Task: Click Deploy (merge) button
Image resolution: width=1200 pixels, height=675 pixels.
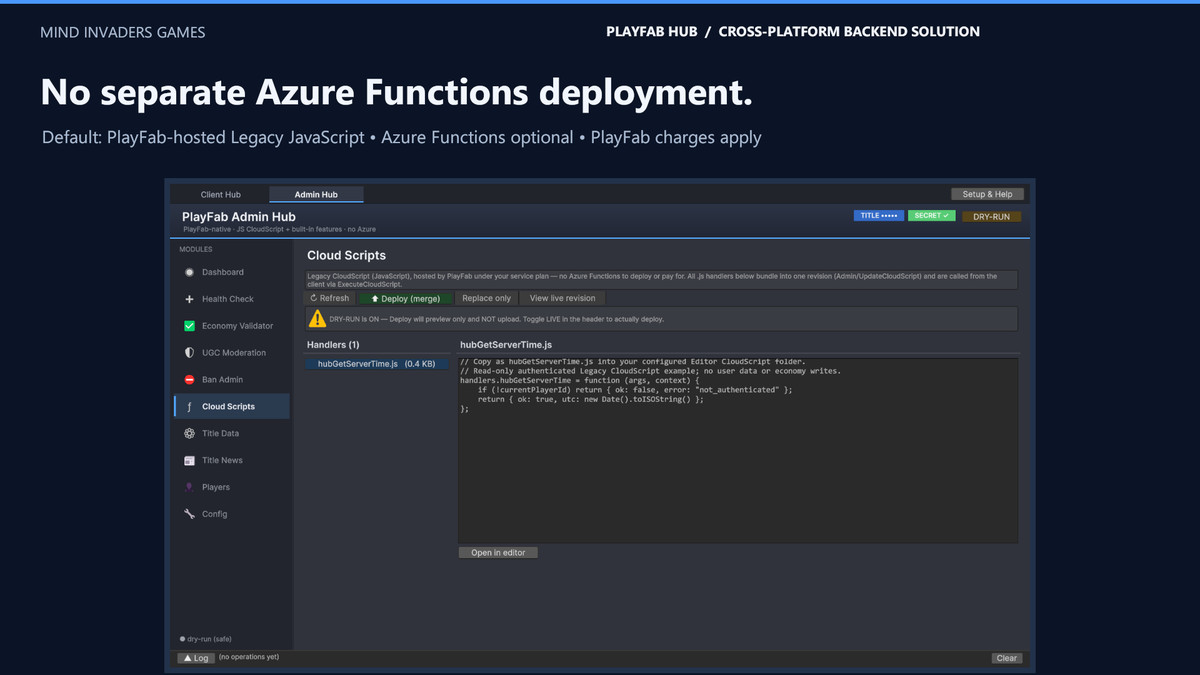Action: point(405,298)
